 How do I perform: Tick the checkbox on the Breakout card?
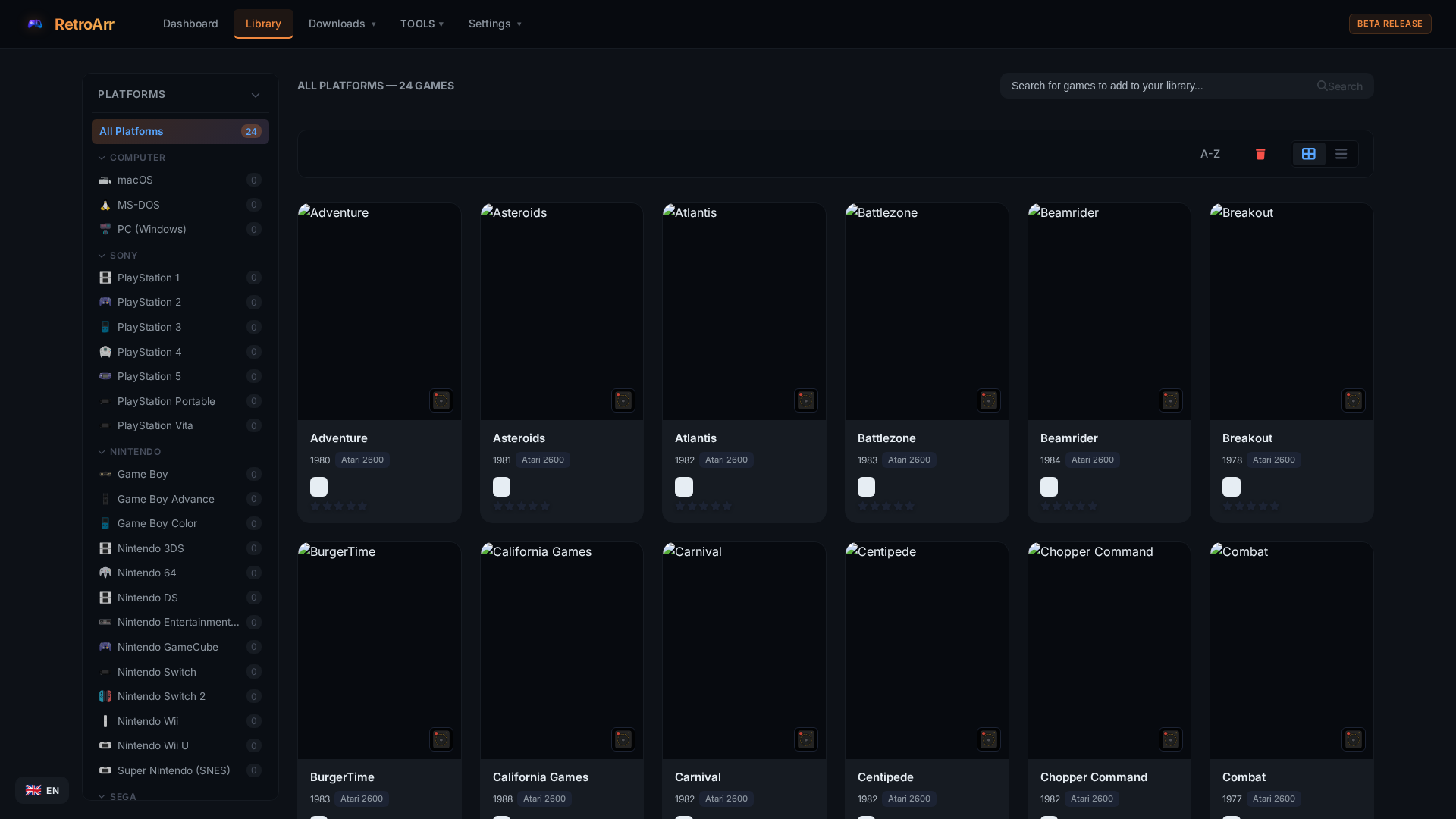click(1232, 487)
